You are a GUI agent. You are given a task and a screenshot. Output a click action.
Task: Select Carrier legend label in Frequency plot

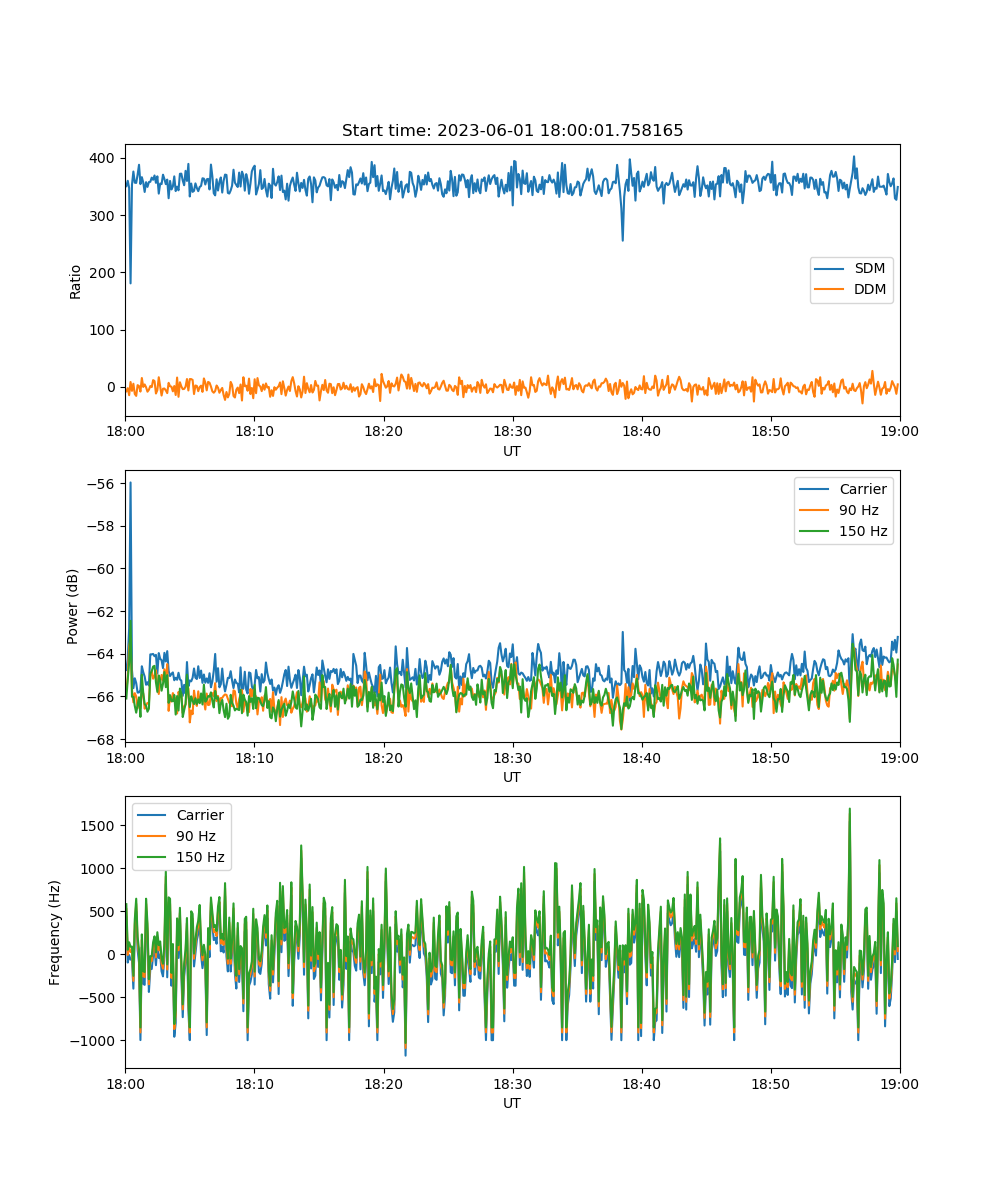pyautogui.click(x=200, y=815)
